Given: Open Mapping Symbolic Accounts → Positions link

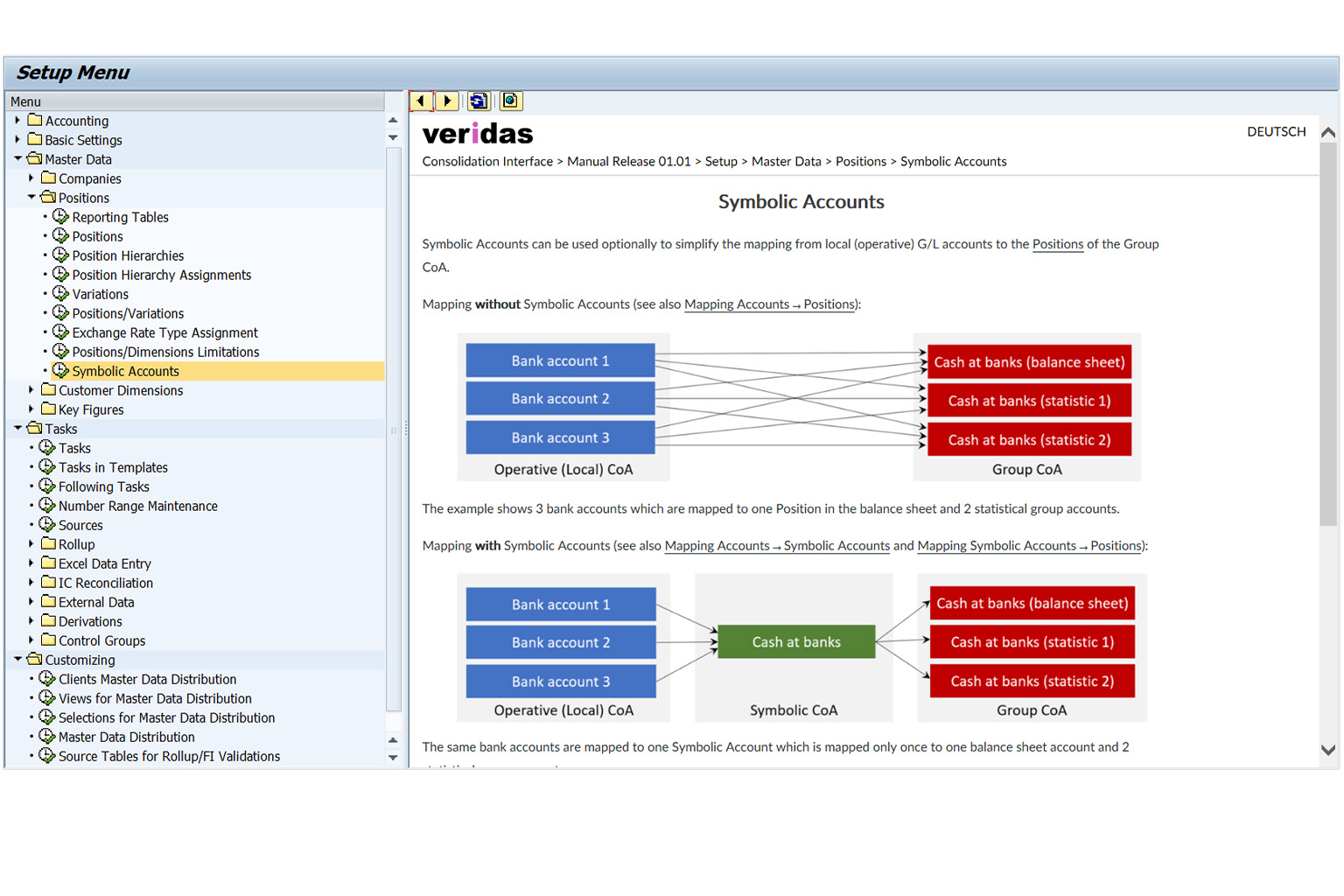Looking at the screenshot, I should (1030, 546).
